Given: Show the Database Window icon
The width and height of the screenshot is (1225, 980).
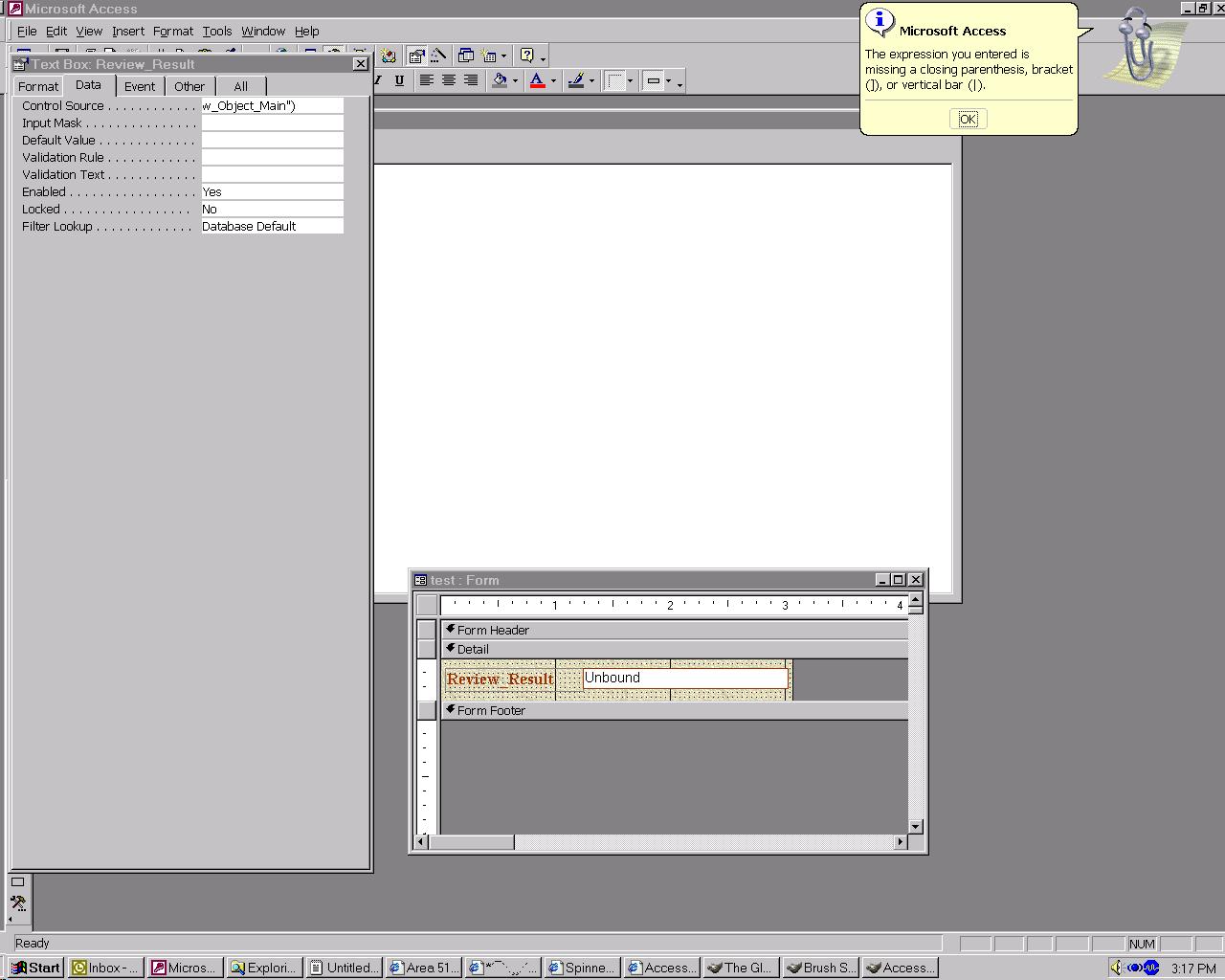Looking at the screenshot, I should (x=466, y=56).
